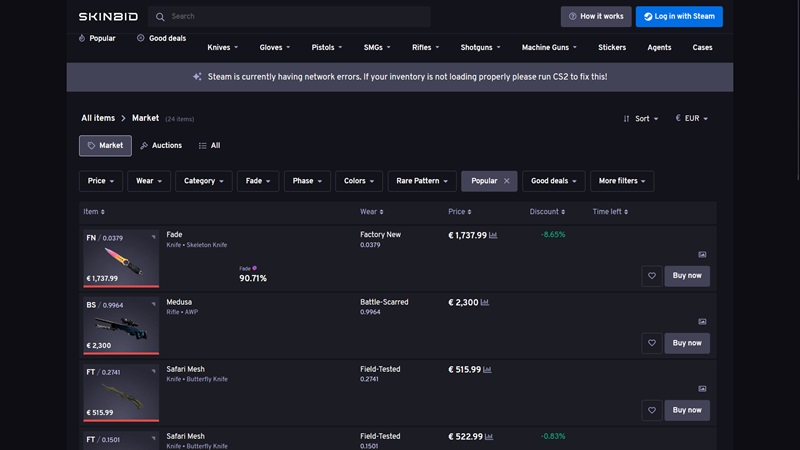Buy now the Medusa AWP
This screenshot has height=450, width=800.
coord(687,343)
